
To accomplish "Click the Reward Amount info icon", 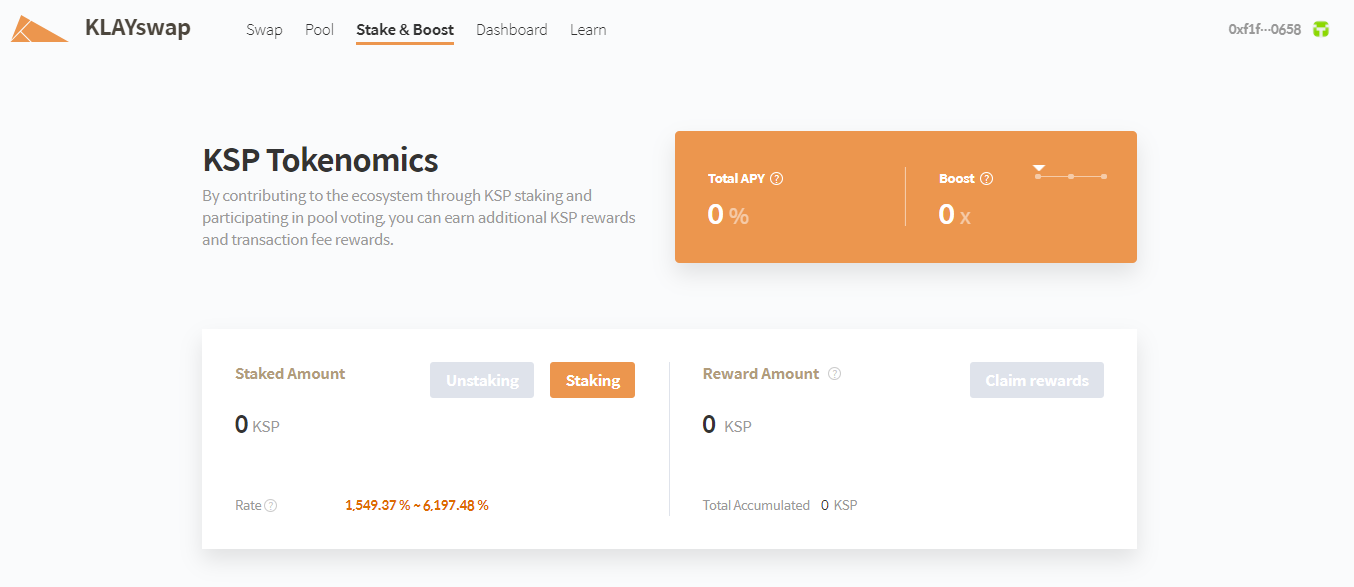I will [x=834, y=374].
